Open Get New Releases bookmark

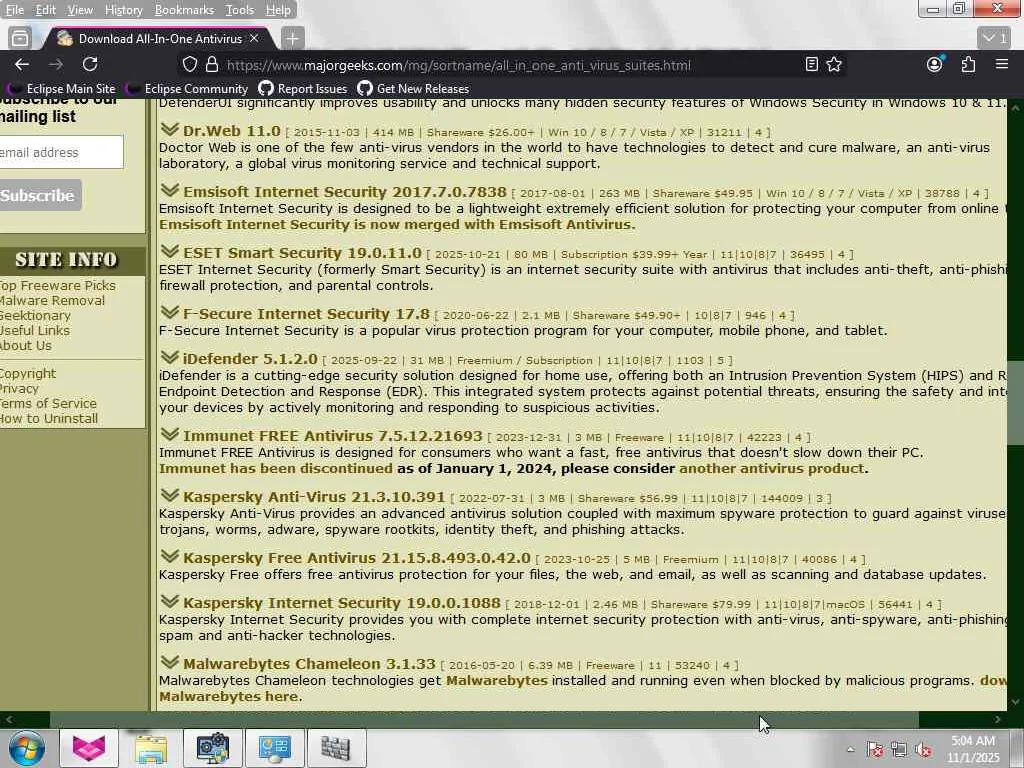[x=413, y=89]
